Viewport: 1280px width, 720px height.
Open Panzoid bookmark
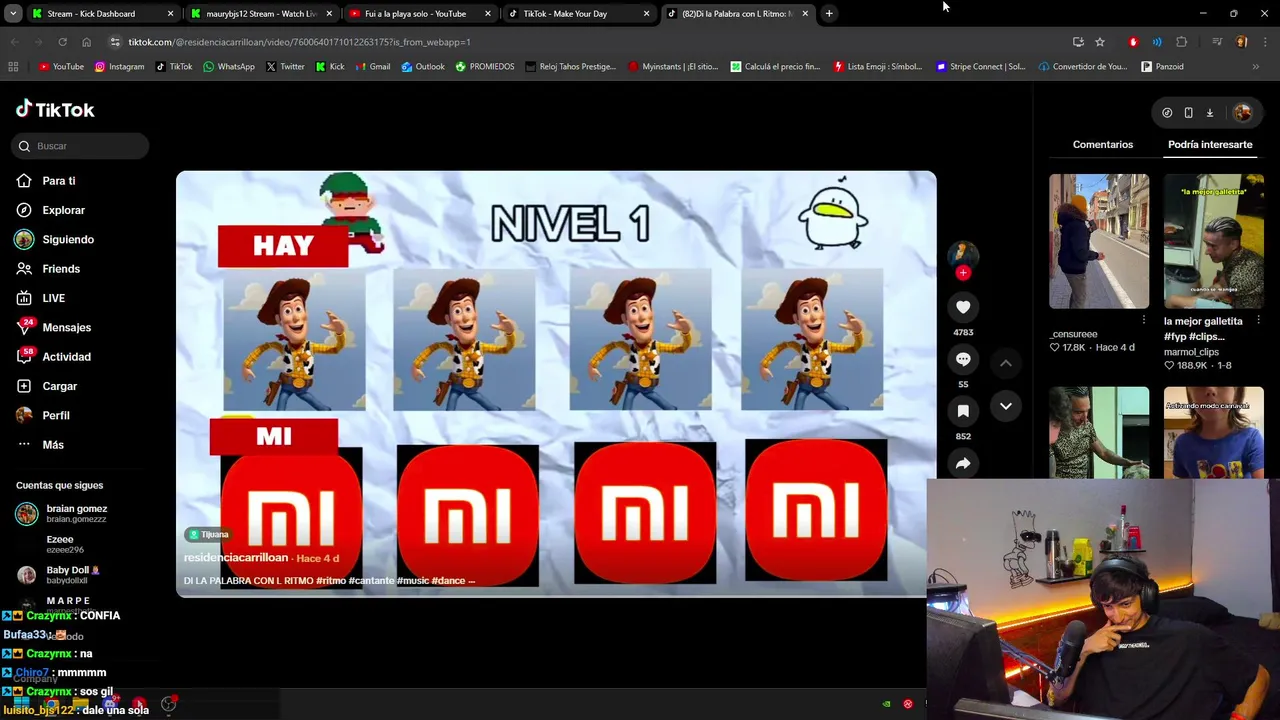coord(1163,67)
